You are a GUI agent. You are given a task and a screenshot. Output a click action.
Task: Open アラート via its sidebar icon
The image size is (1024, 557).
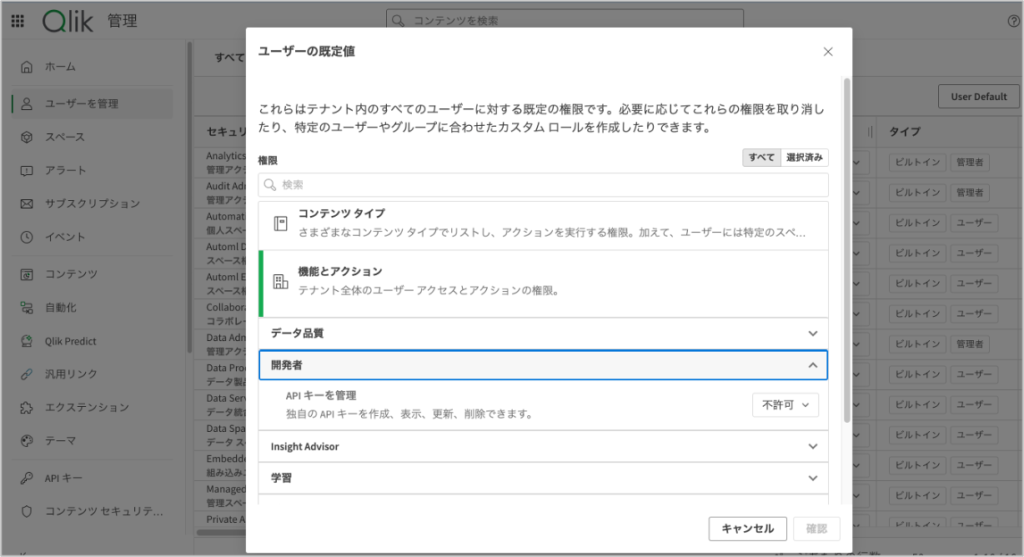click(x=27, y=171)
